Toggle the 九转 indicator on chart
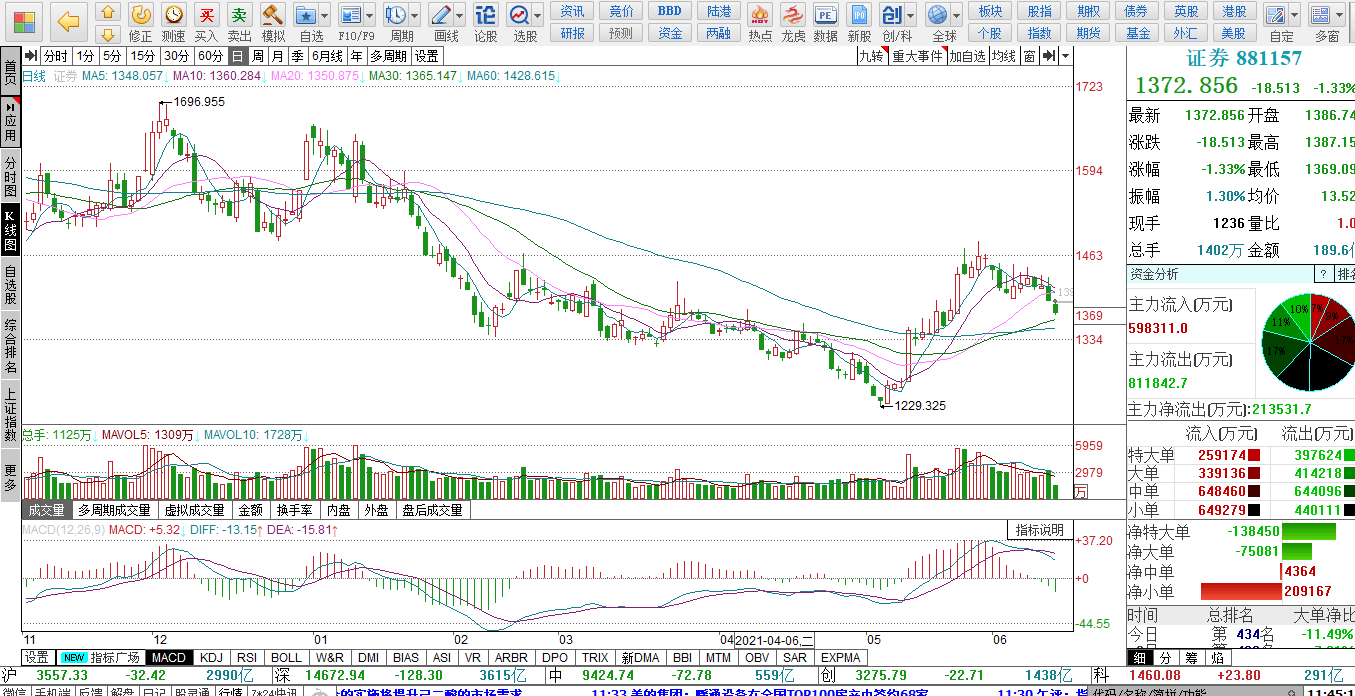 pyautogui.click(x=872, y=56)
